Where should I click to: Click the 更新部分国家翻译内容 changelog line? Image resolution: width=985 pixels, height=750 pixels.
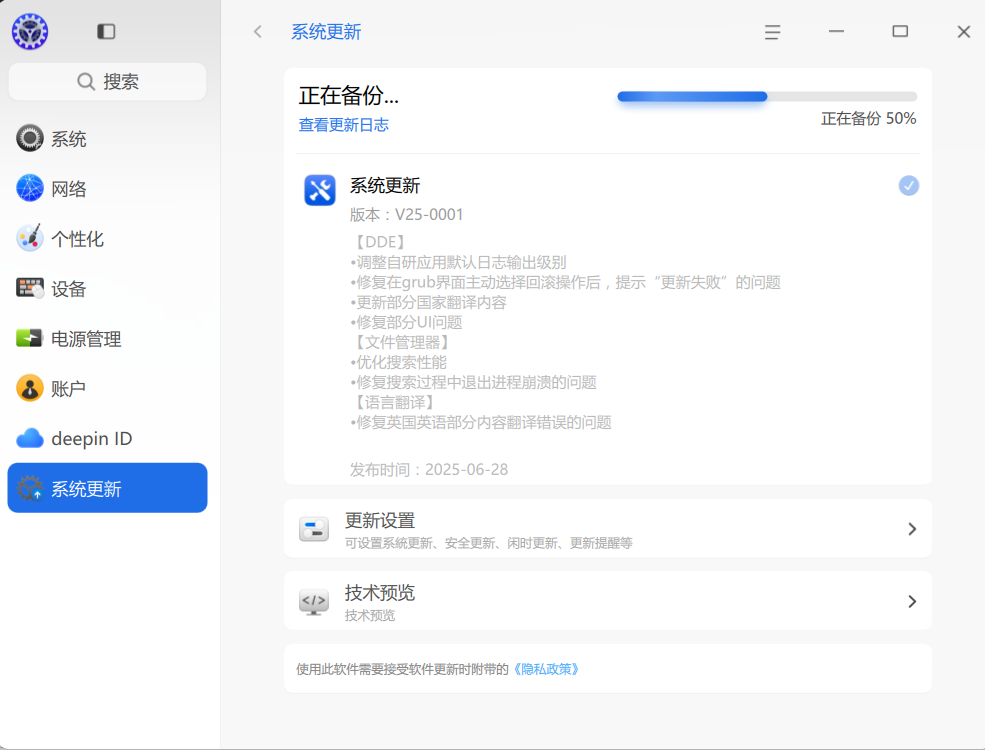tap(428, 302)
